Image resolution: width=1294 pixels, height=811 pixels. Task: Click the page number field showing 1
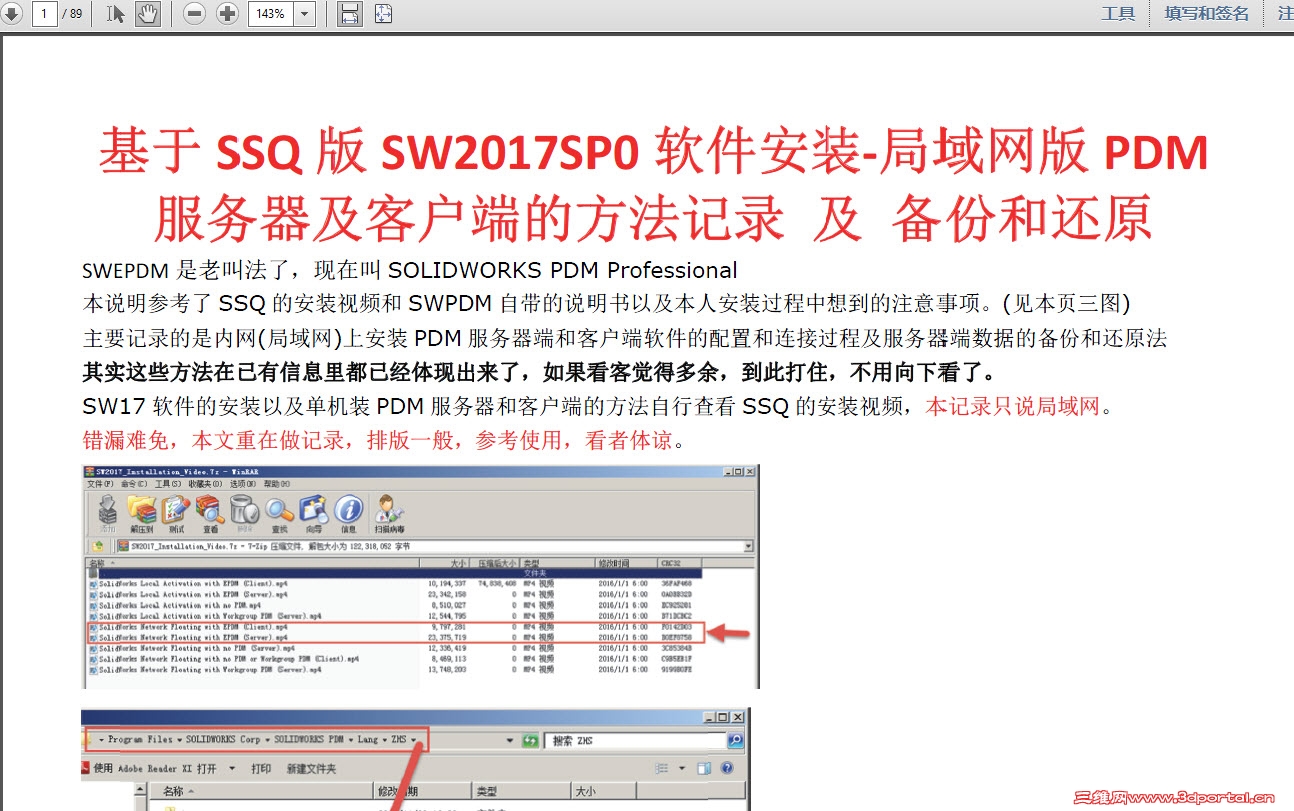point(45,14)
